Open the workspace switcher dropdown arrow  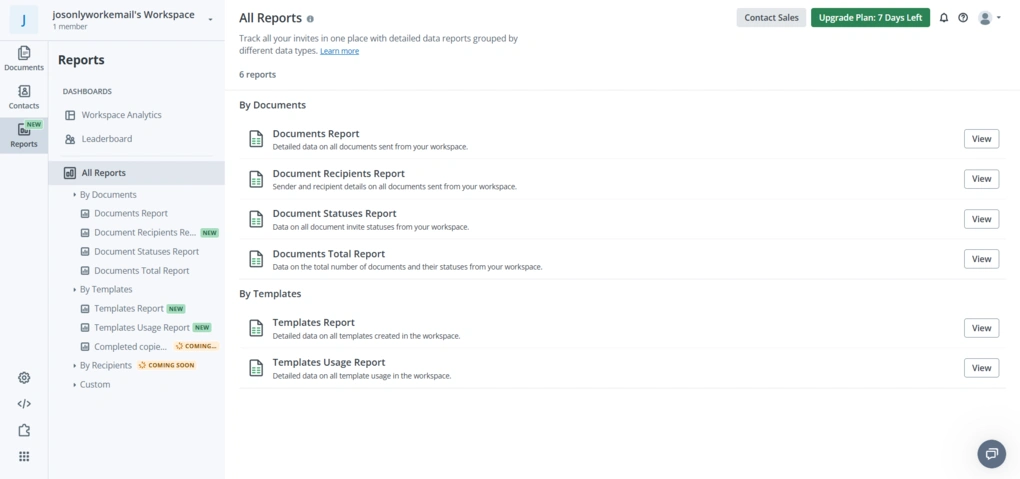(210, 20)
